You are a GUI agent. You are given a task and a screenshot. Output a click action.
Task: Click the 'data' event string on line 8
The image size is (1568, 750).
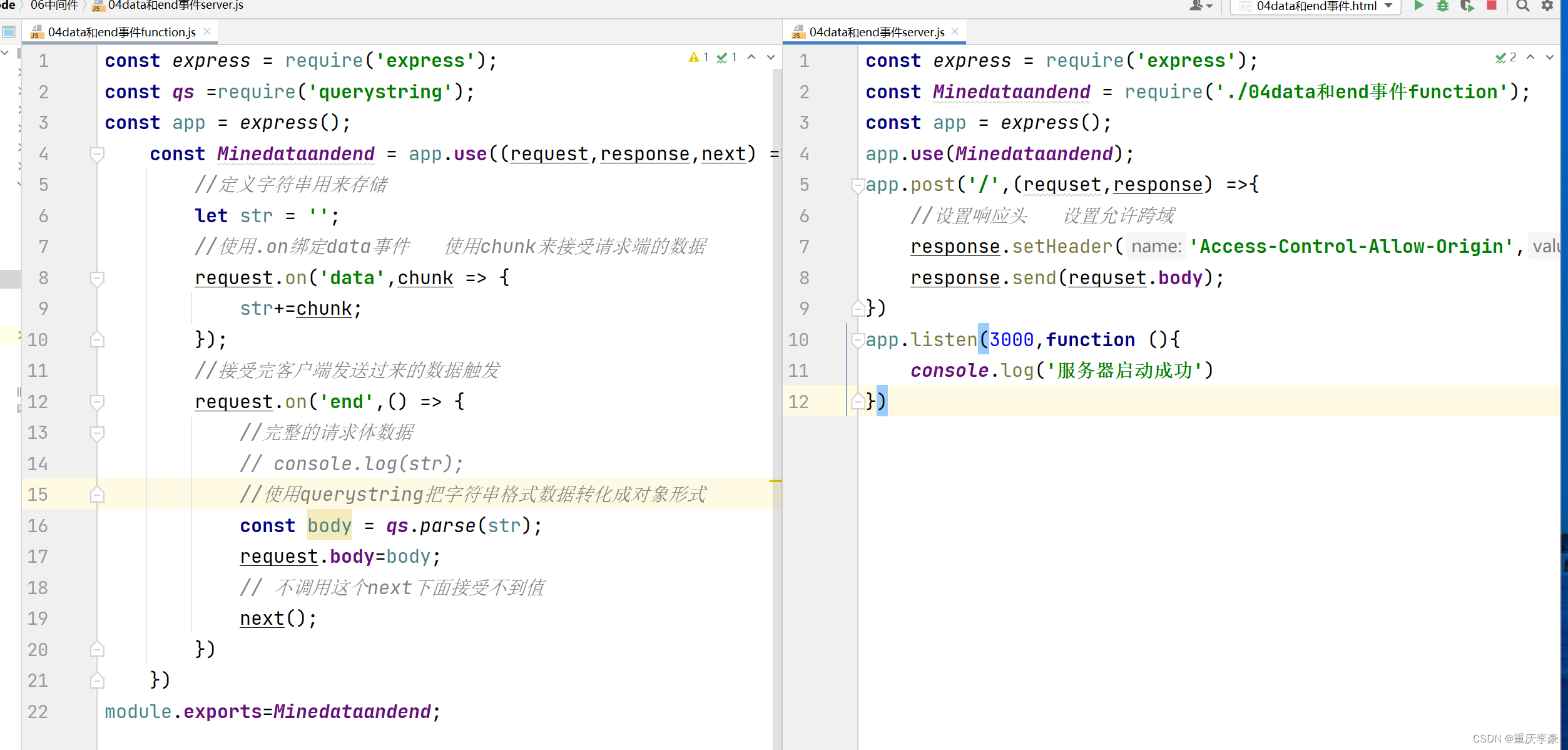click(x=352, y=278)
